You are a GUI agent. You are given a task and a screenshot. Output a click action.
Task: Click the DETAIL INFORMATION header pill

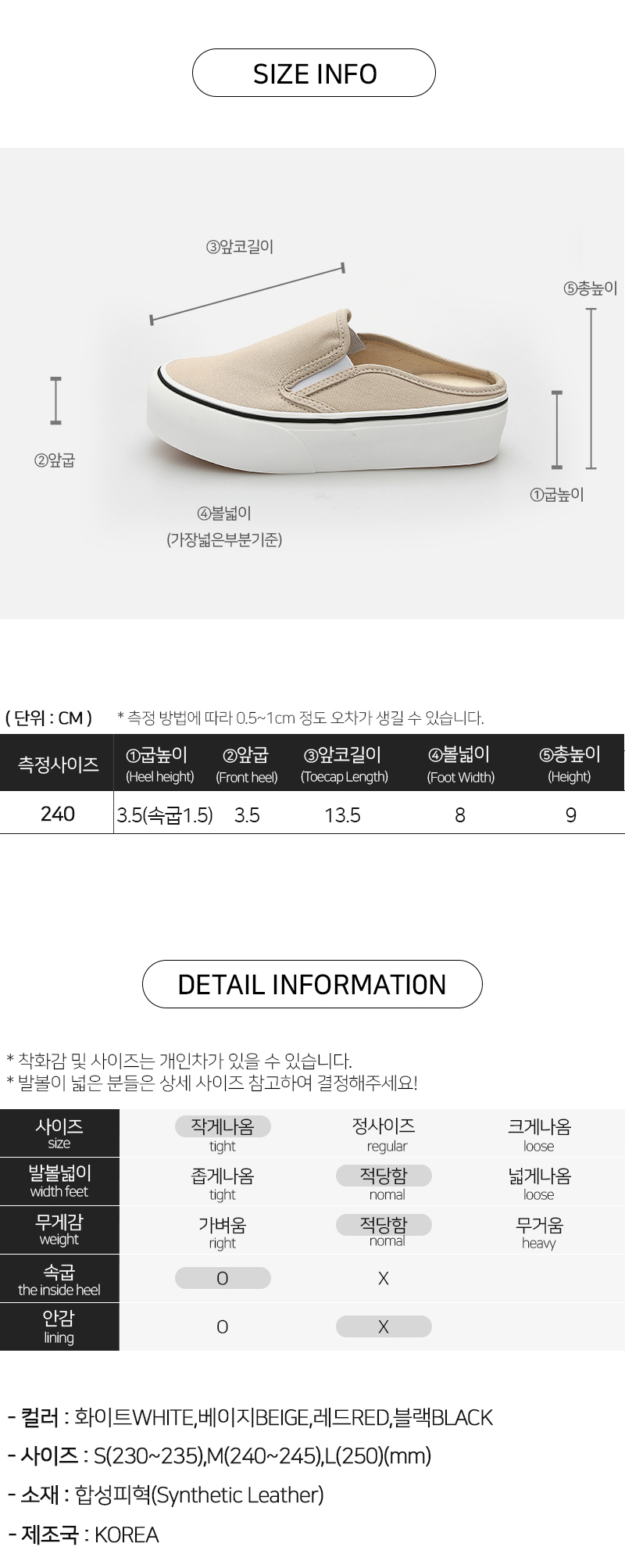tap(312, 984)
